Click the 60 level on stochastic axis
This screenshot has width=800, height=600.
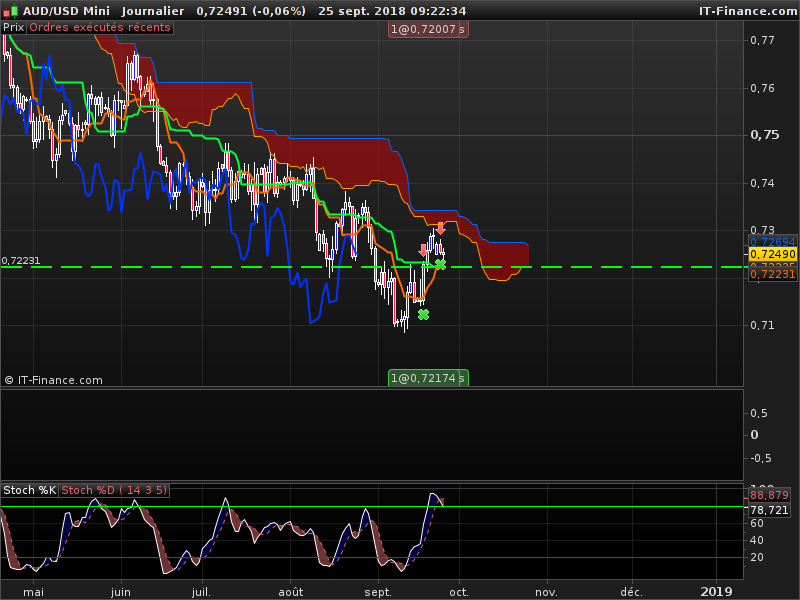757,523
